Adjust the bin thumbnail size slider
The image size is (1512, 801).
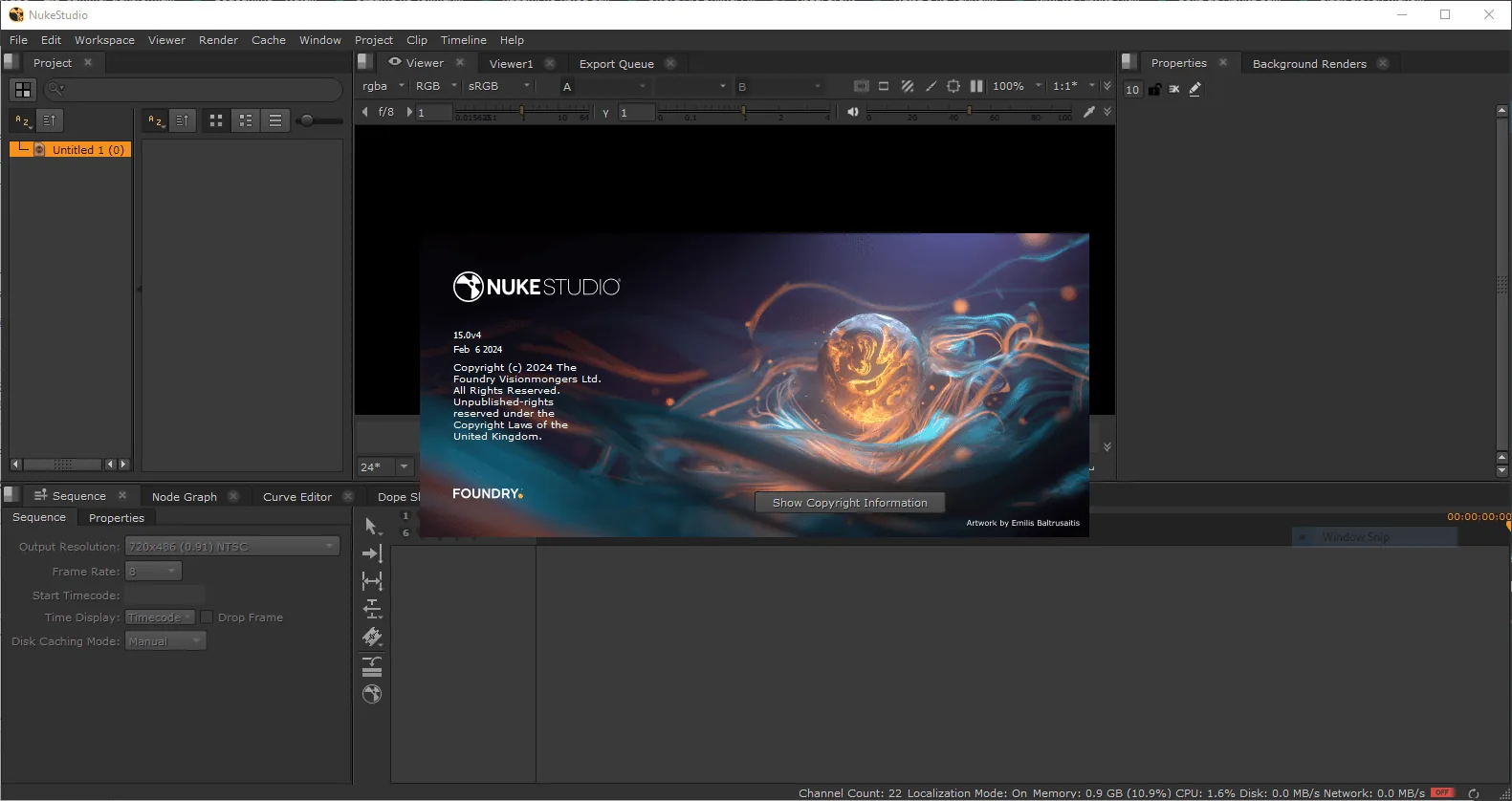pos(318,120)
